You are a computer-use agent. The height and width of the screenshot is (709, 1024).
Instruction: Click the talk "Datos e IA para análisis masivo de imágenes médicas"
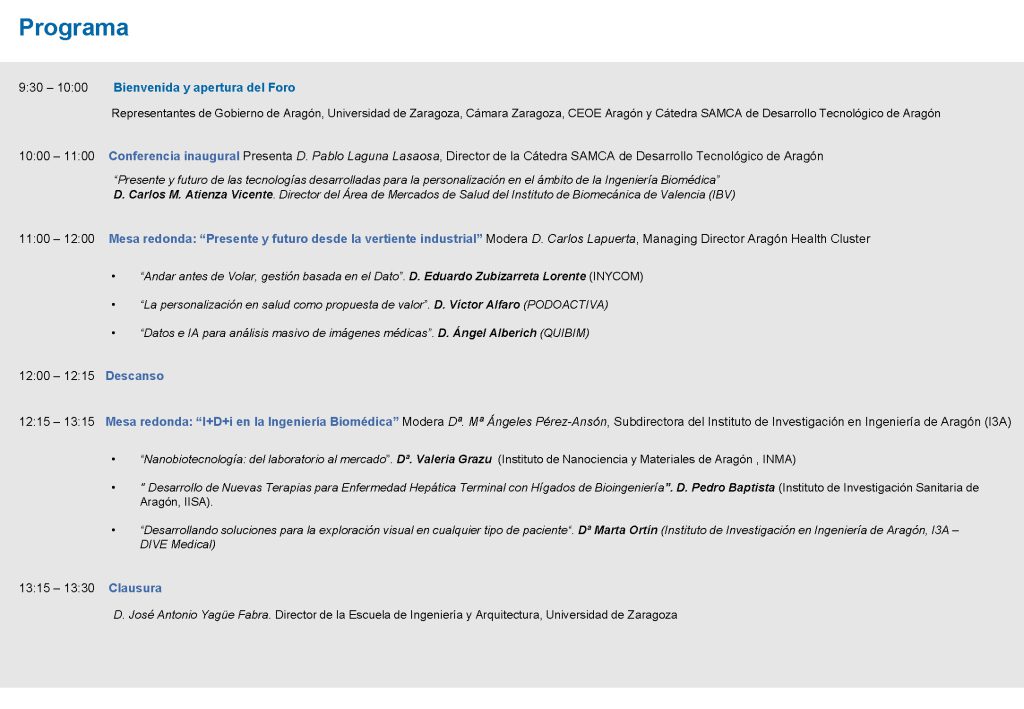(x=287, y=333)
